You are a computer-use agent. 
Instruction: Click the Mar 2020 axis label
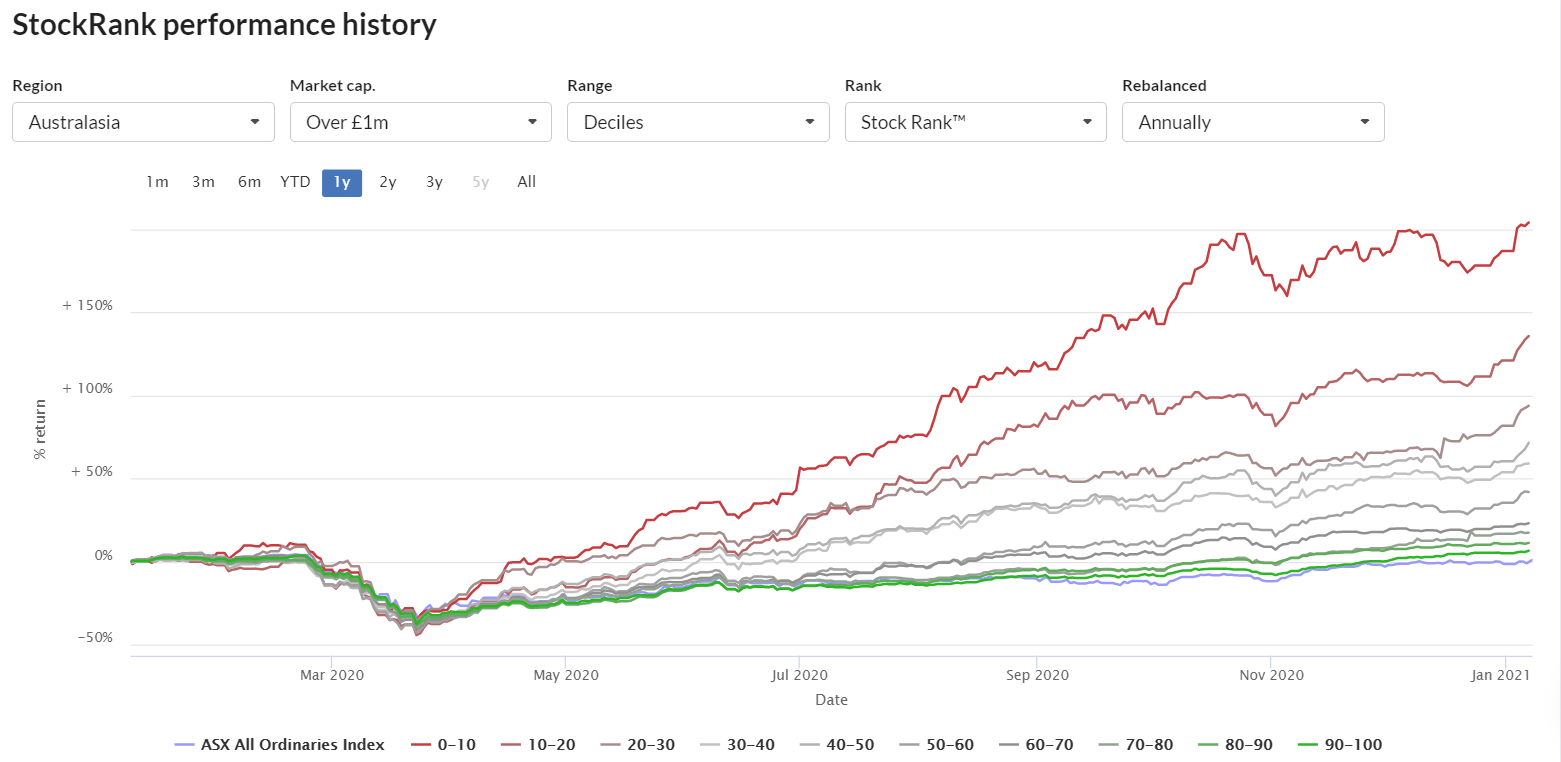click(330, 675)
